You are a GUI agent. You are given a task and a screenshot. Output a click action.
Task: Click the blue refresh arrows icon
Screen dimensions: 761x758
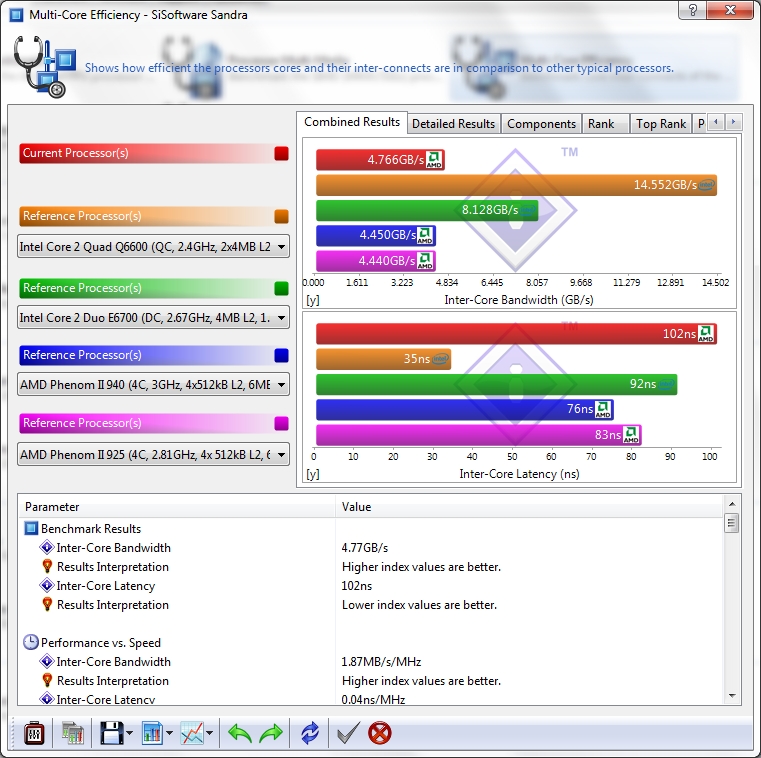[310, 733]
